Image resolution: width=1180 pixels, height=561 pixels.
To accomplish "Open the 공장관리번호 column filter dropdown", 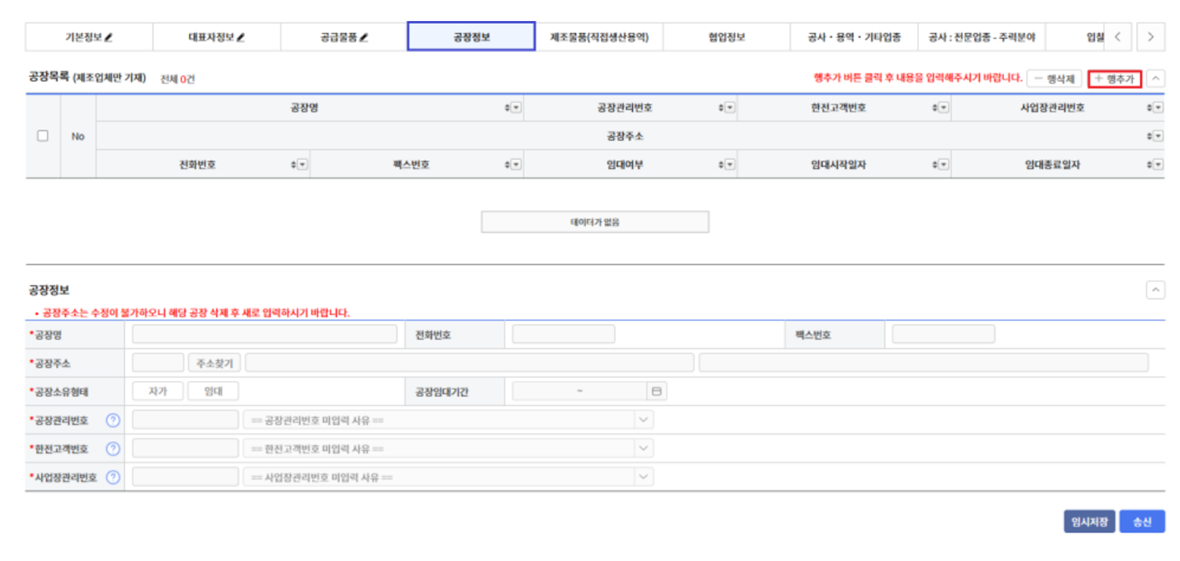I will [730, 108].
